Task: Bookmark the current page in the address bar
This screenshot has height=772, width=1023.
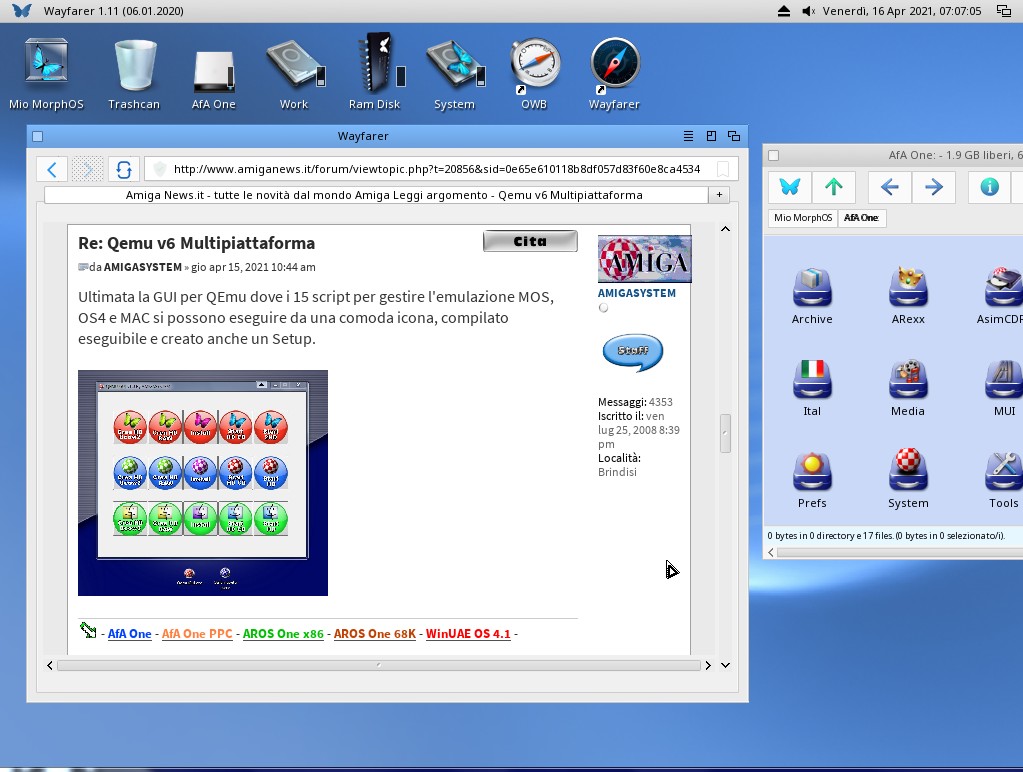Action: pos(723,169)
